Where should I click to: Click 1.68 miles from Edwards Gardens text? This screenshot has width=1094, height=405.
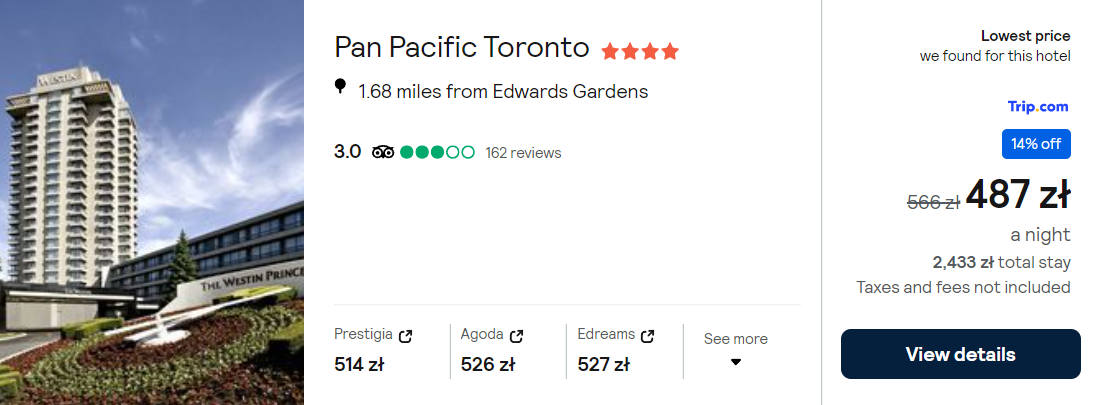coord(503,91)
